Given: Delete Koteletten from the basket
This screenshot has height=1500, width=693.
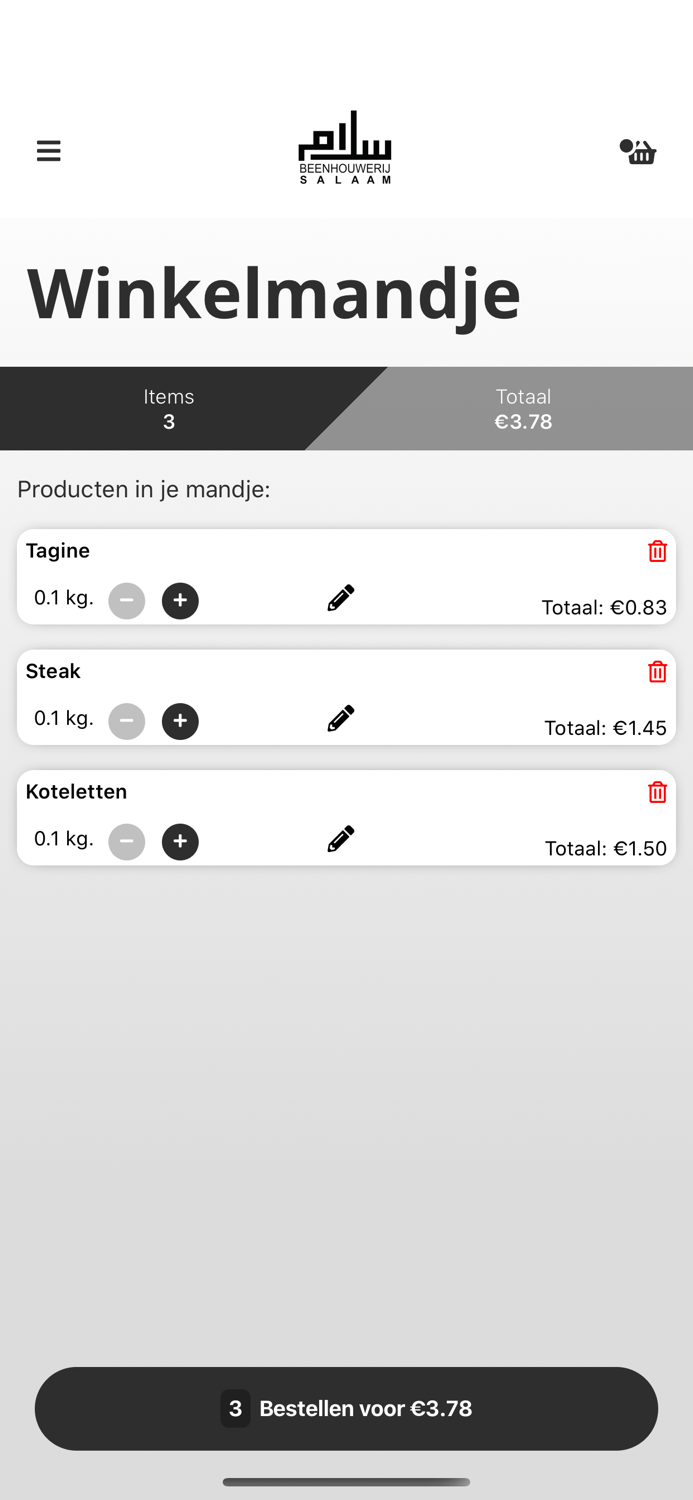Looking at the screenshot, I should pyautogui.click(x=657, y=792).
